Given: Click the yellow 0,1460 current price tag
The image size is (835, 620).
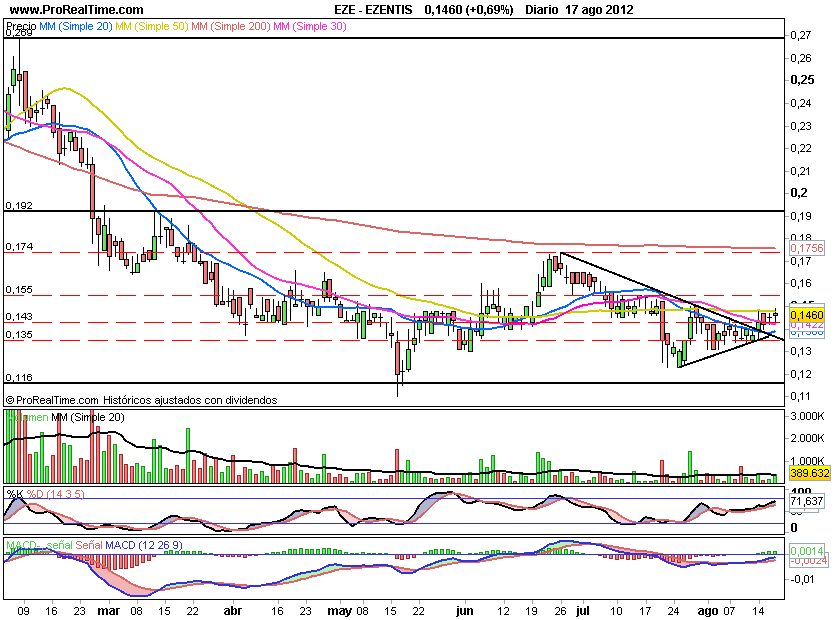Looking at the screenshot, I should pyautogui.click(x=806, y=314).
